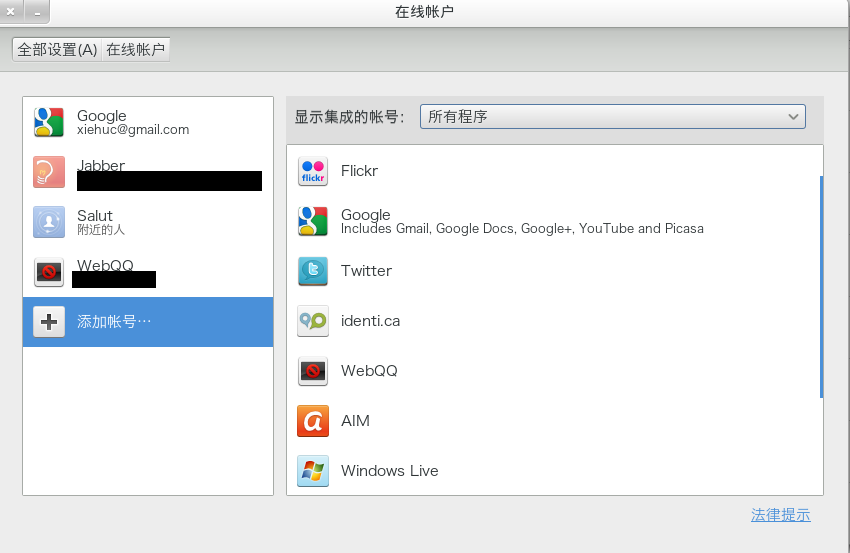The image size is (850, 553).
Task: Select the xiehuc@gmail.com account text
Action: 133,130
